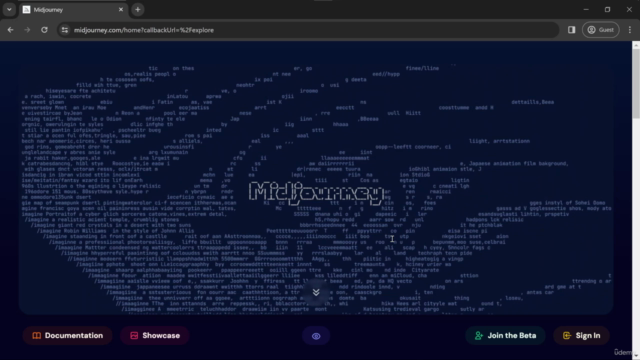Select the Midjourney browser tab
Viewport: 640px width, 360px height.
(x=73, y=9)
